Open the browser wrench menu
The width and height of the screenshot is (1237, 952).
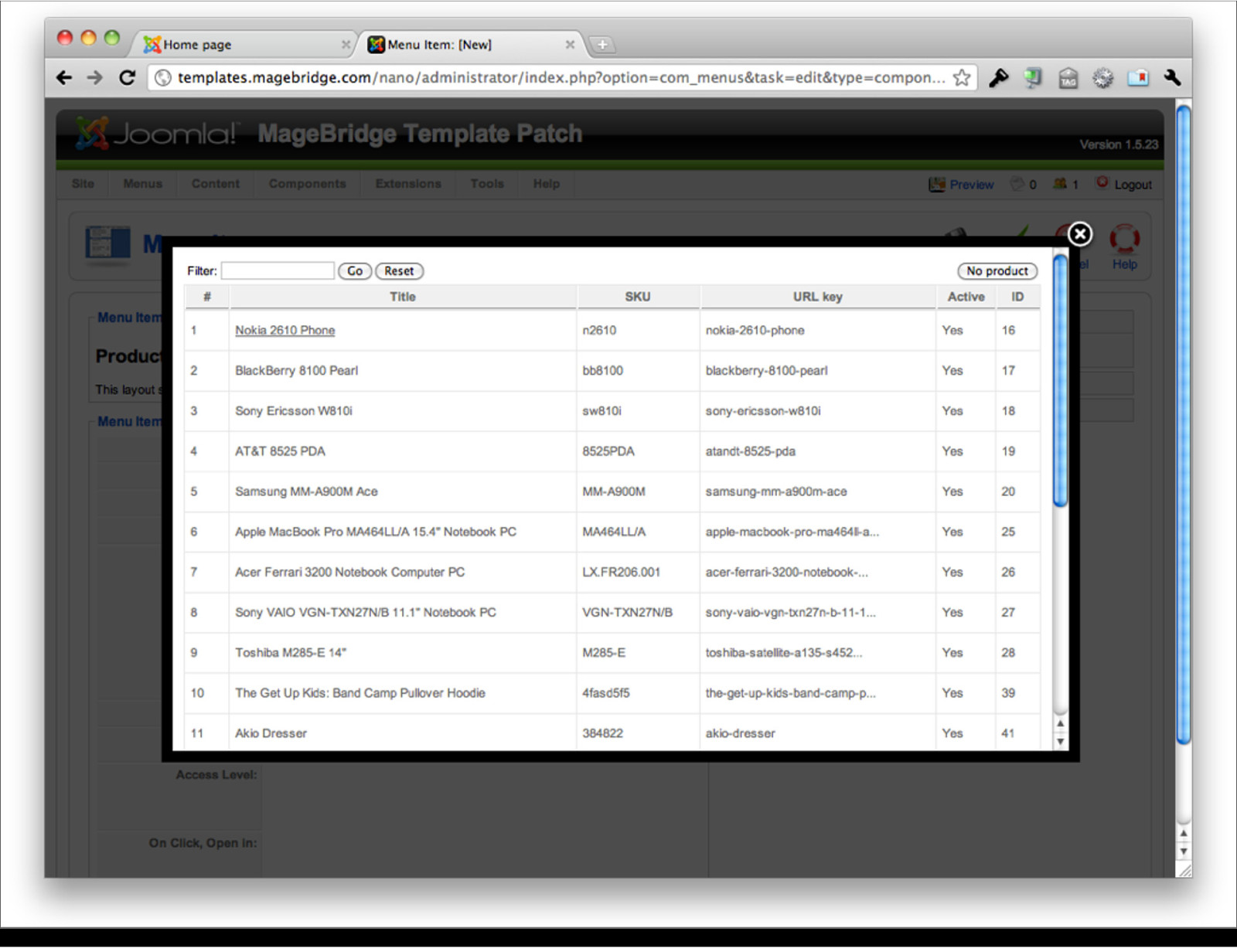1172,77
